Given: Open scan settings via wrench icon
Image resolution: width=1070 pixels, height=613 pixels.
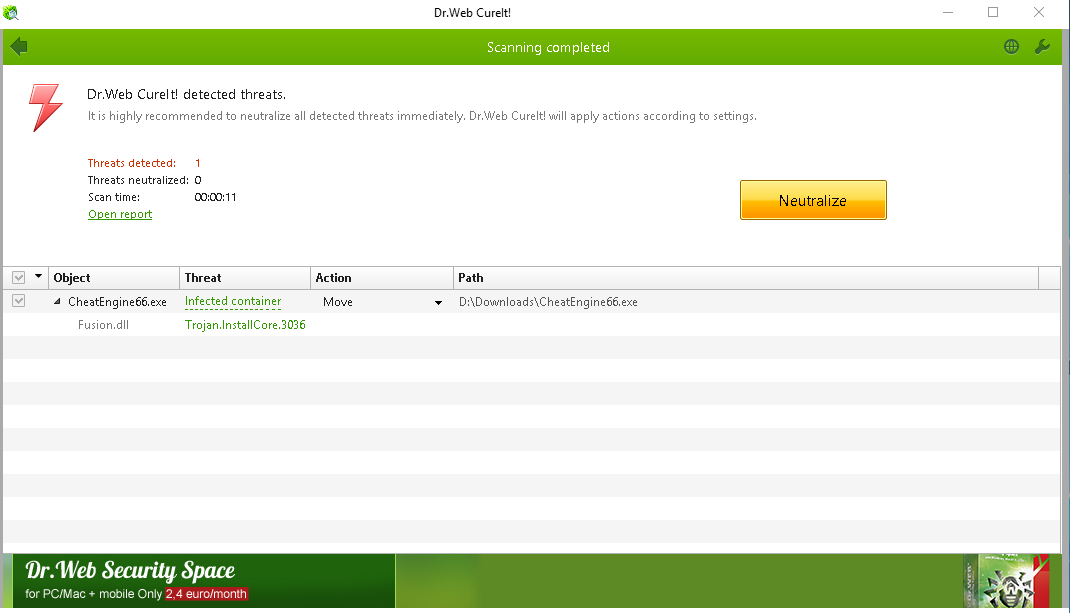Looking at the screenshot, I should click(1041, 47).
